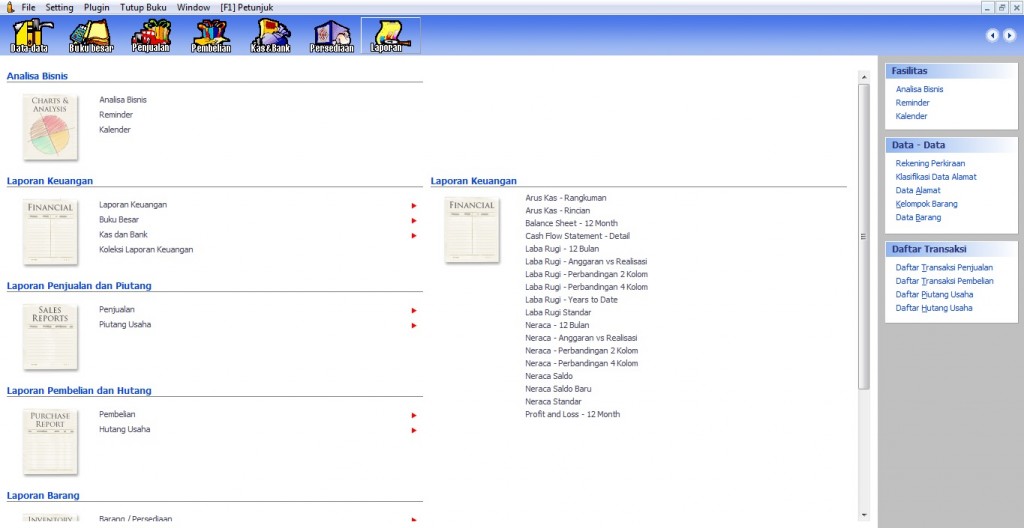1024x528 pixels.
Task: Expand the Hutang Usaha submenu arrow
Action: [x=413, y=430]
